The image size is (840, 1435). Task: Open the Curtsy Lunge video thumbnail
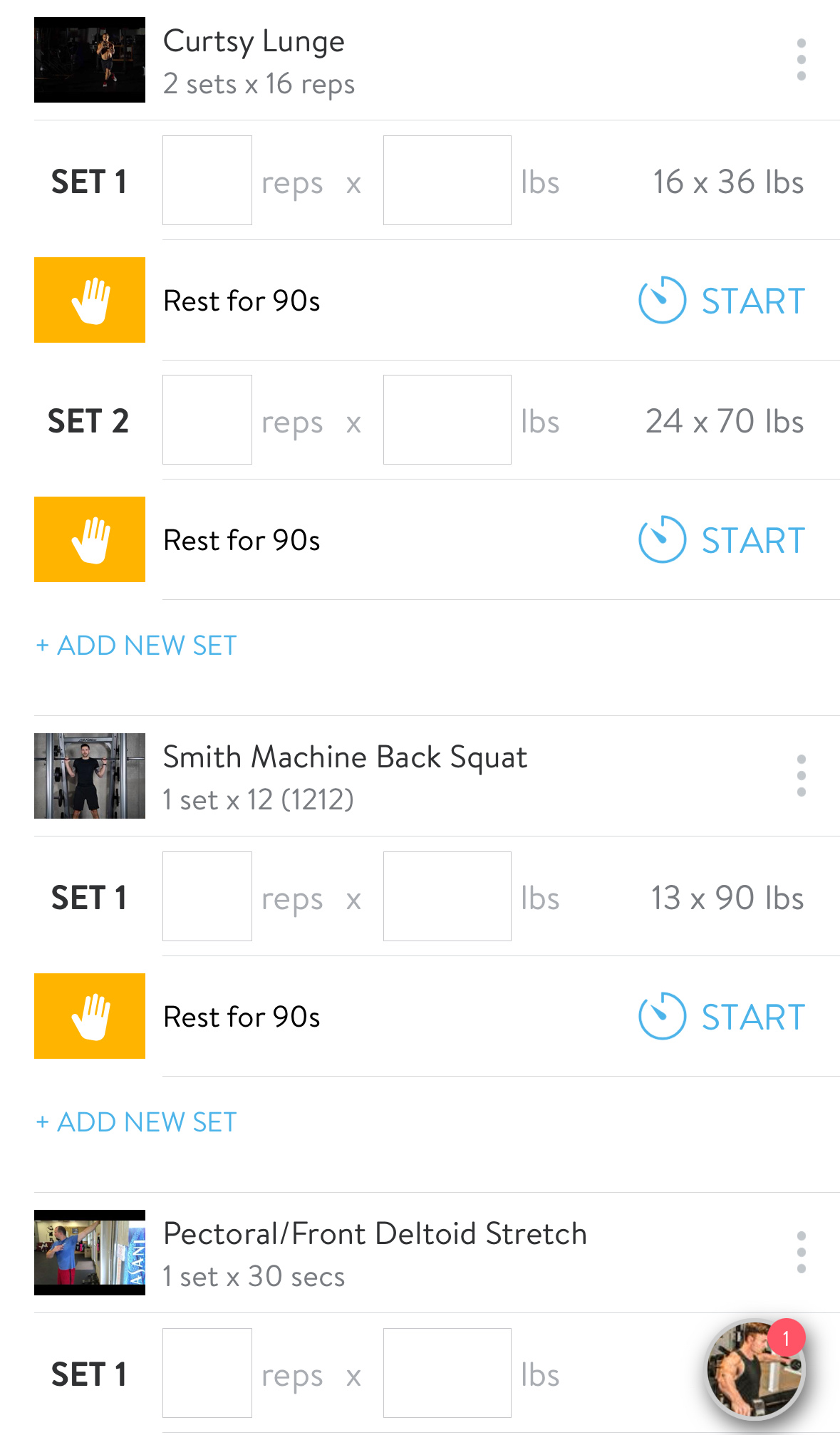pyautogui.click(x=90, y=60)
